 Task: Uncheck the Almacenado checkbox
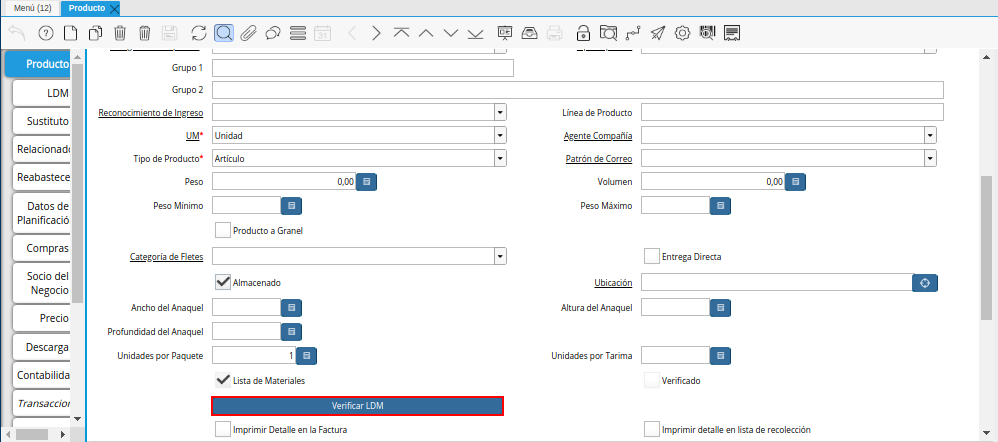click(223, 282)
